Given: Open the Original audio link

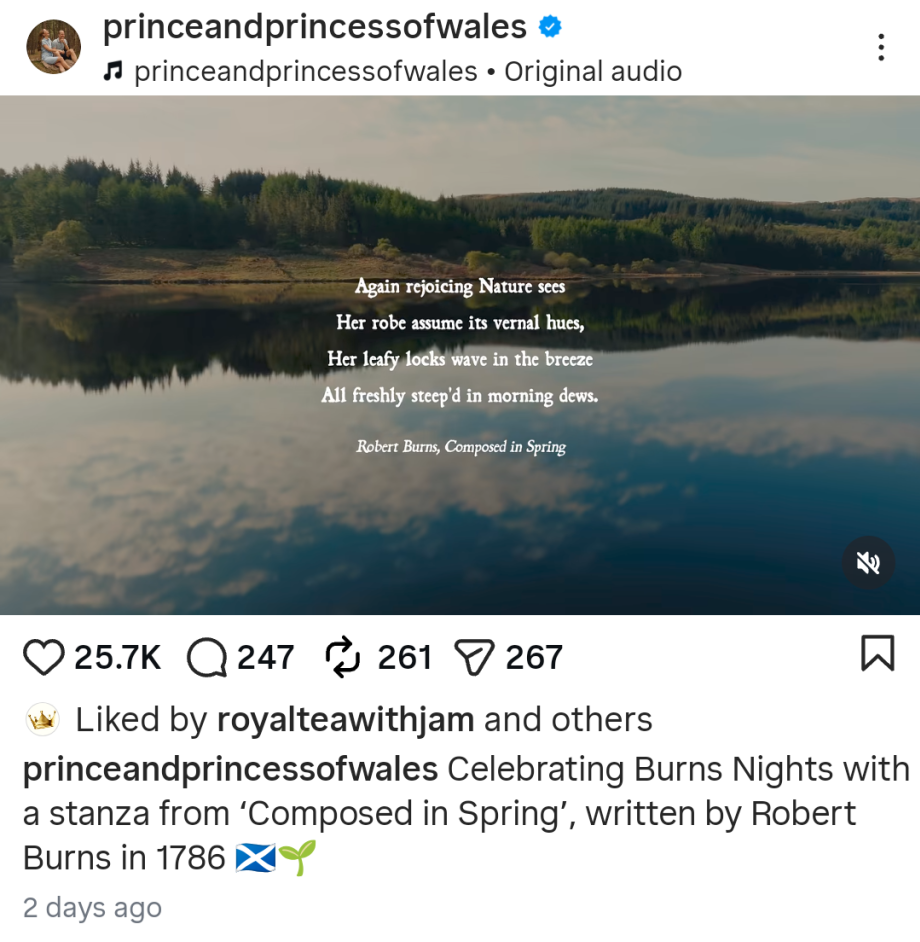Looking at the screenshot, I should [x=593, y=72].
